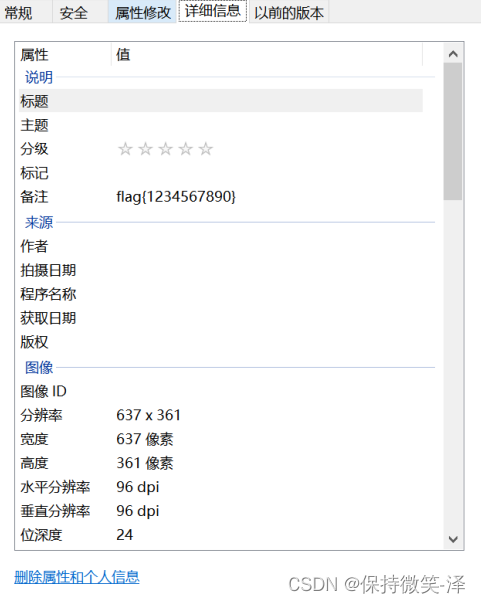Set rating to two stars

145,149
